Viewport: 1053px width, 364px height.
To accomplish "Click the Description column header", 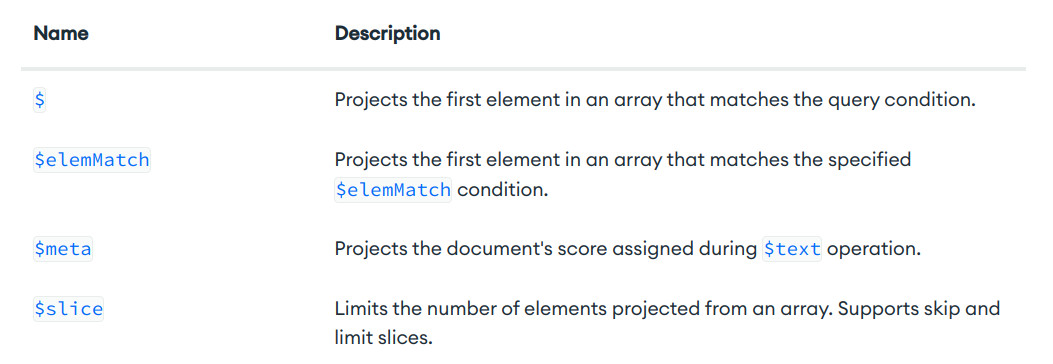I will point(387,33).
